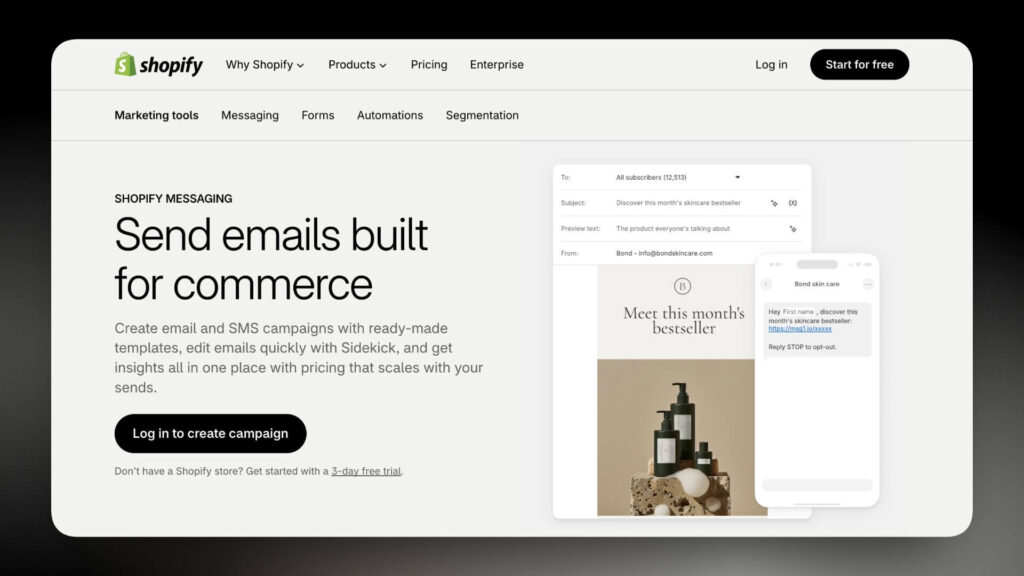
Task: Open the Forms tab
Action: coord(317,115)
